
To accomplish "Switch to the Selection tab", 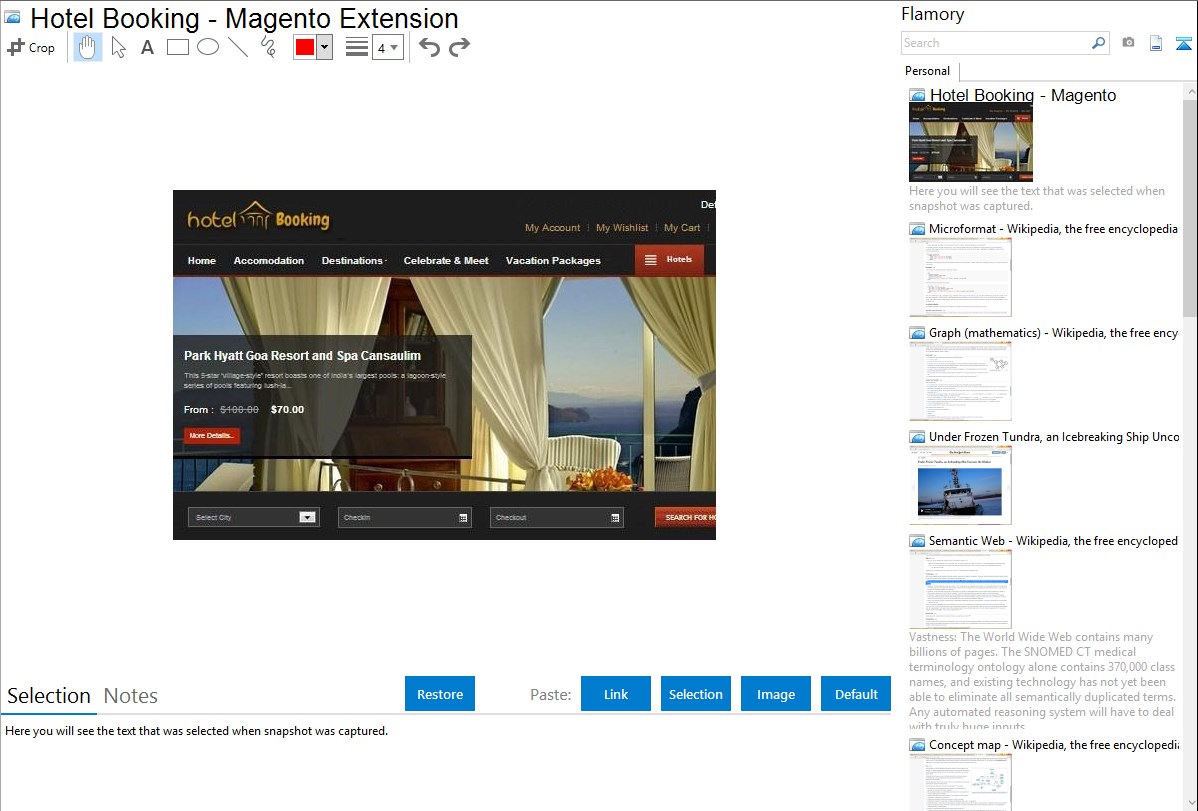I will coord(49,696).
